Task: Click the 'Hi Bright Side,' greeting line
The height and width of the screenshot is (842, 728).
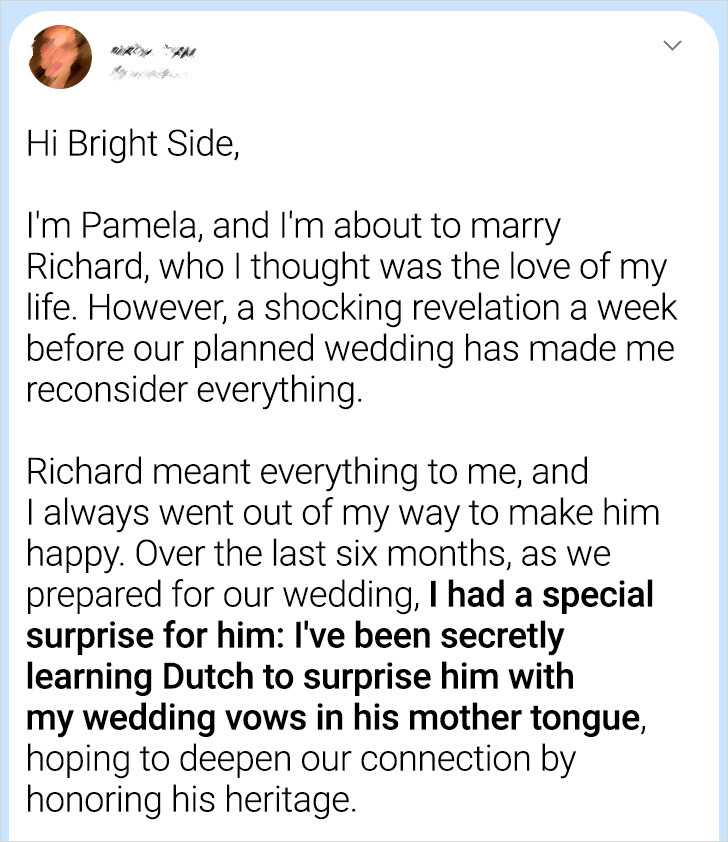Action: click(133, 144)
